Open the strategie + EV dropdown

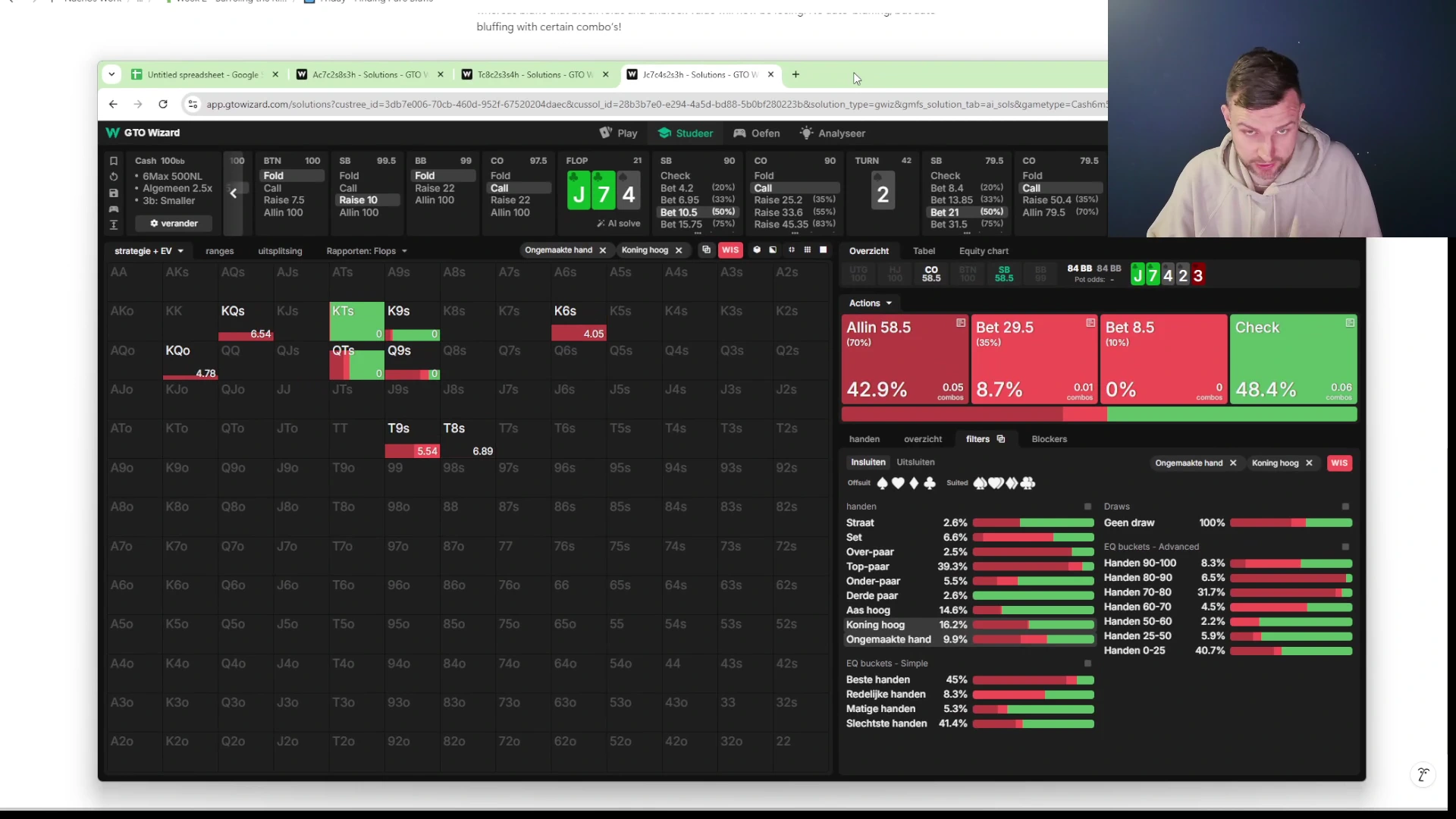[149, 251]
